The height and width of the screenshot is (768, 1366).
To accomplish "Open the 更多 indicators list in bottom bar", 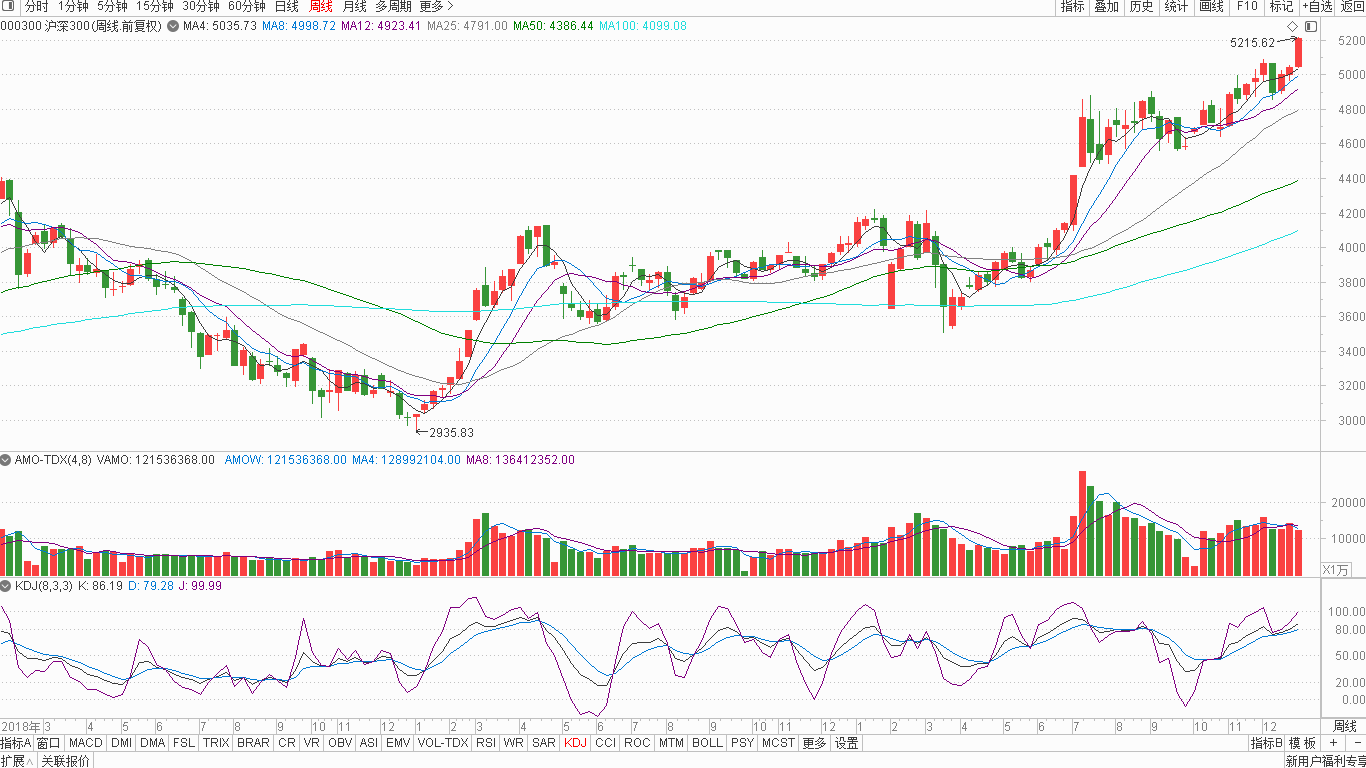I will coord(814,743).
